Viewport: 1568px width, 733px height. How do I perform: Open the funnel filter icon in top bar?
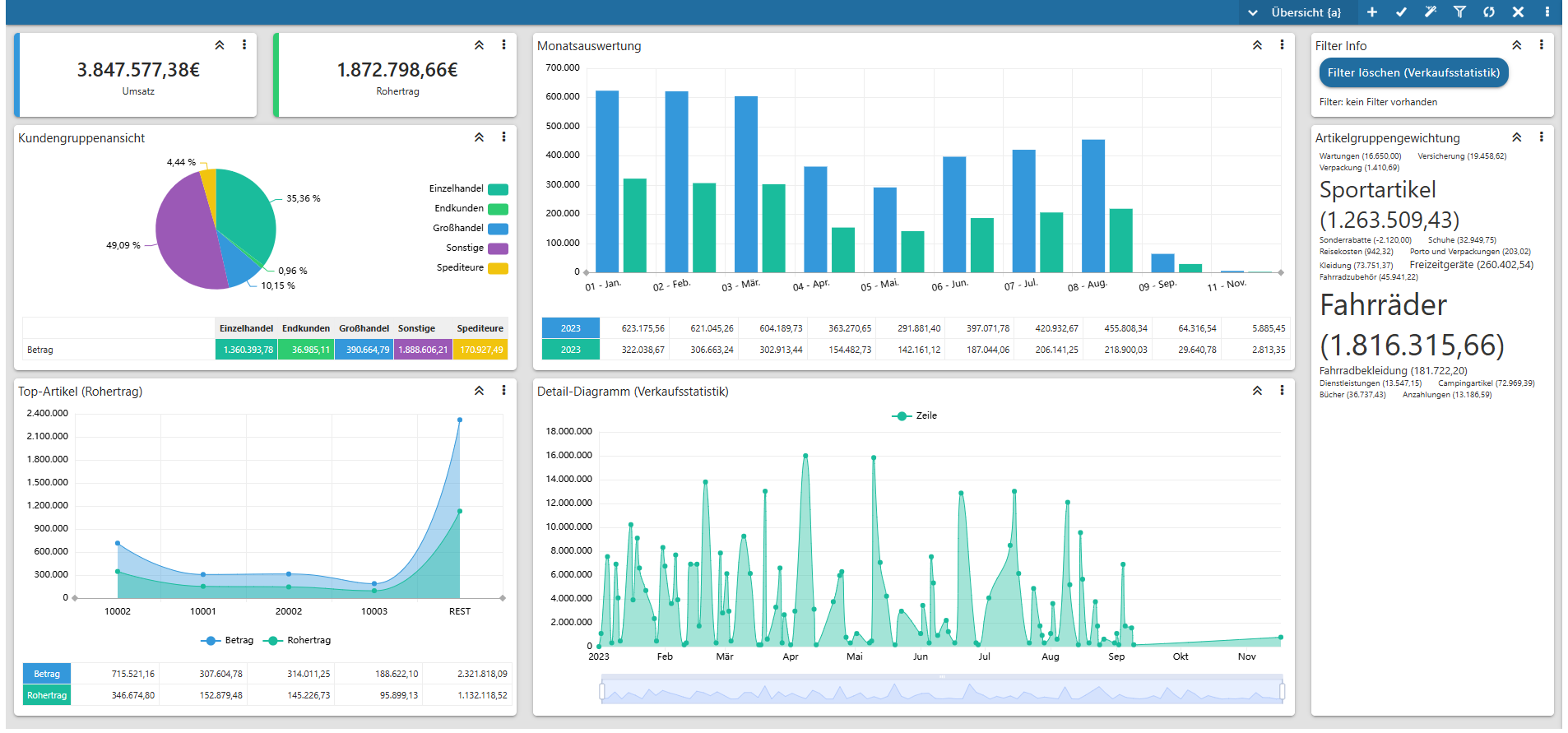point(1459,12)
